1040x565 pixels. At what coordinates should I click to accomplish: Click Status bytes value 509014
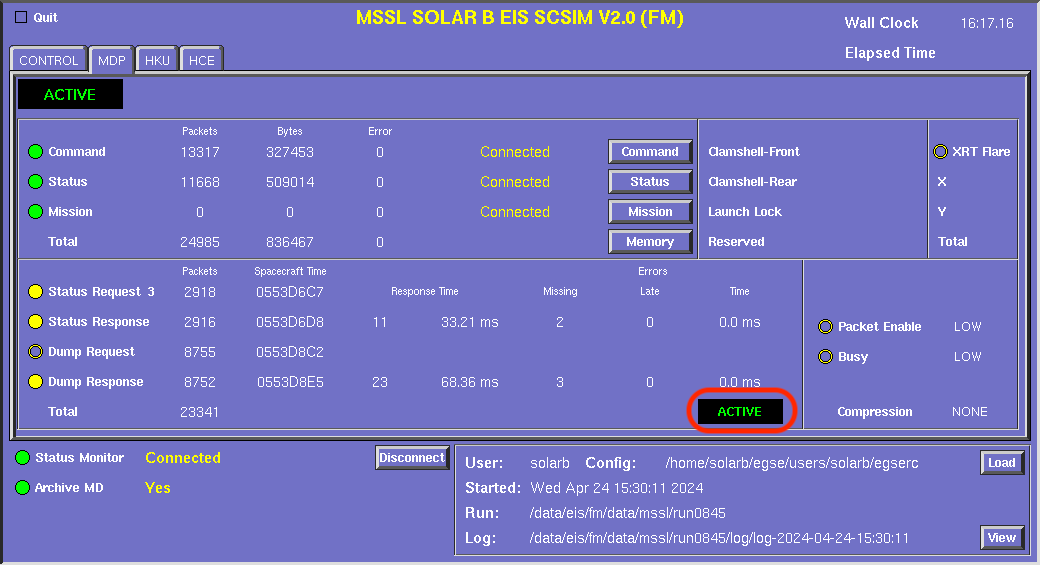point(290,182)
